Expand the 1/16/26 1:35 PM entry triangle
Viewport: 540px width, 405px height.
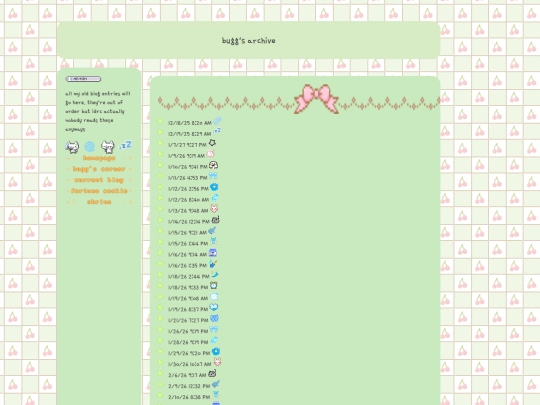click(x=160, y=264)
